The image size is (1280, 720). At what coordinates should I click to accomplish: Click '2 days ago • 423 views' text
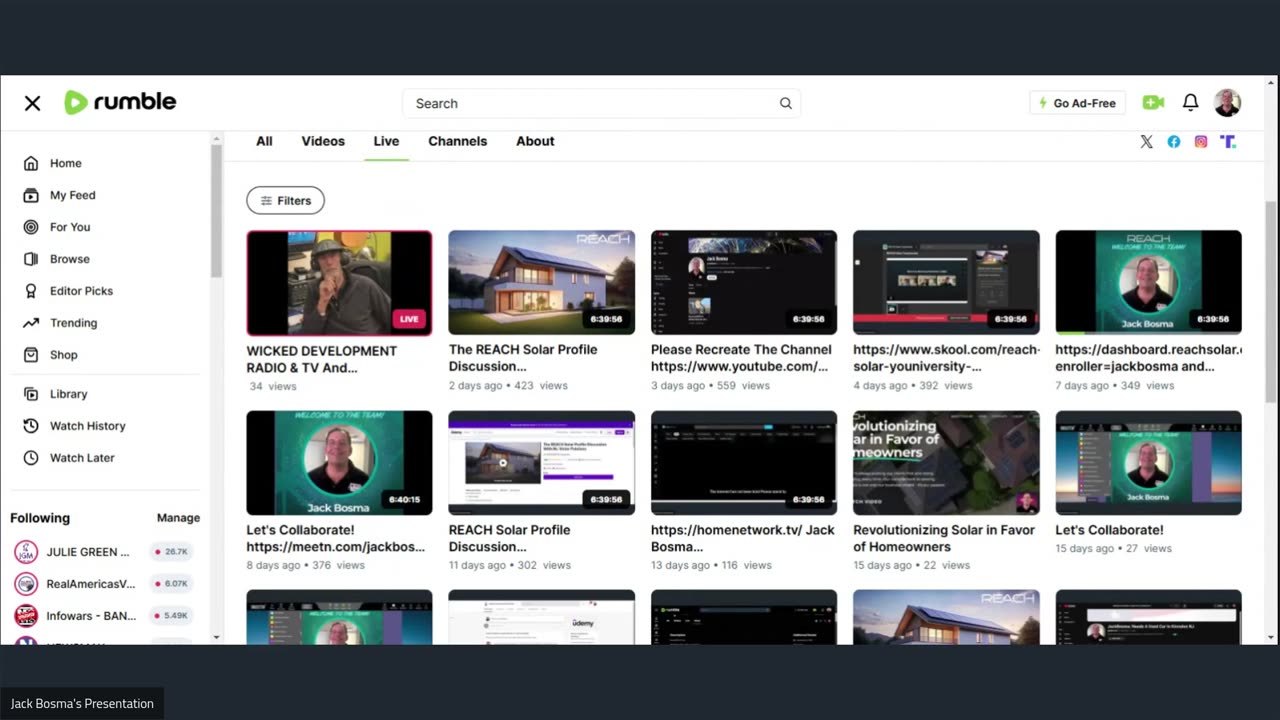tap(508, 385)
